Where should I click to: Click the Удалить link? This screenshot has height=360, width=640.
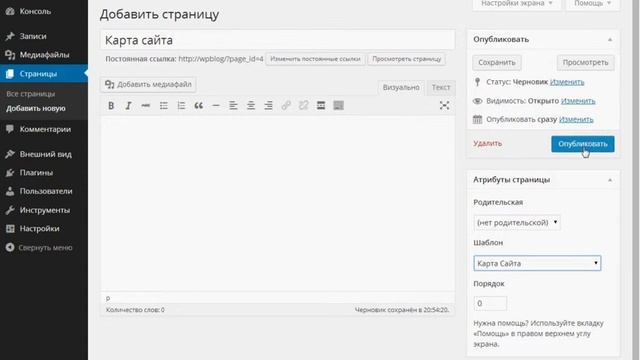487,143
